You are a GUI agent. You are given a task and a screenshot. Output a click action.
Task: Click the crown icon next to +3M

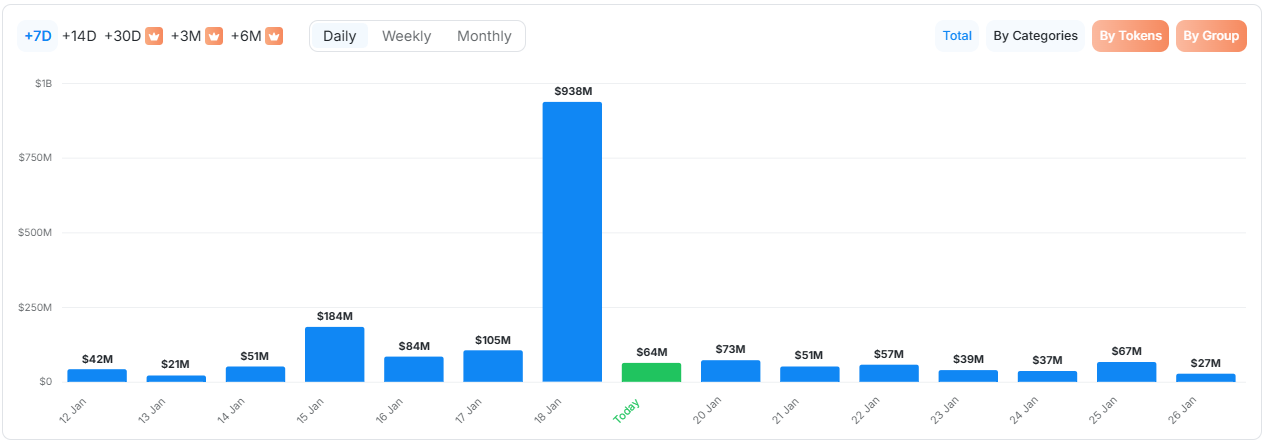pos(214,36)
